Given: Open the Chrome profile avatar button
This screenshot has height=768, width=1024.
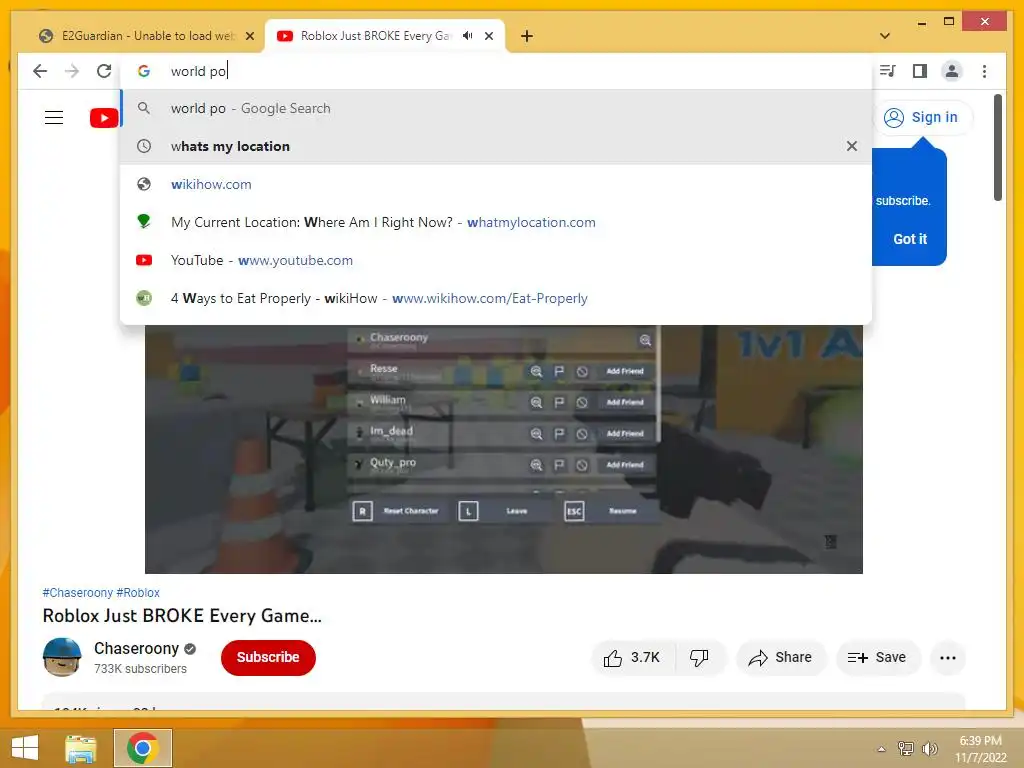Looking at the screenshot, I should (x=952, y=71).
